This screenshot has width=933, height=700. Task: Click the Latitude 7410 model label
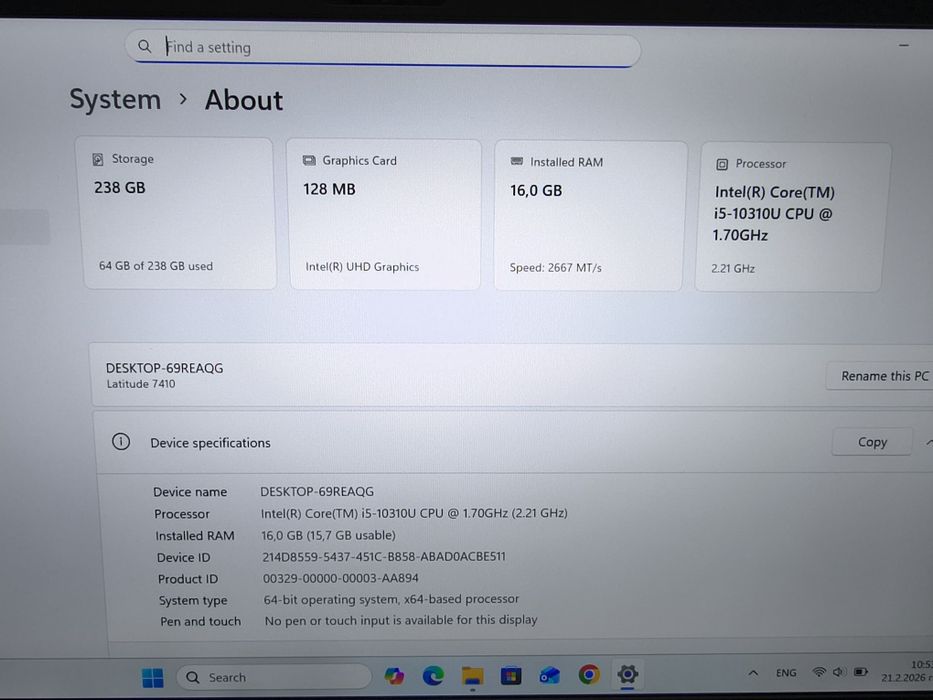click(x=141, y=384)
